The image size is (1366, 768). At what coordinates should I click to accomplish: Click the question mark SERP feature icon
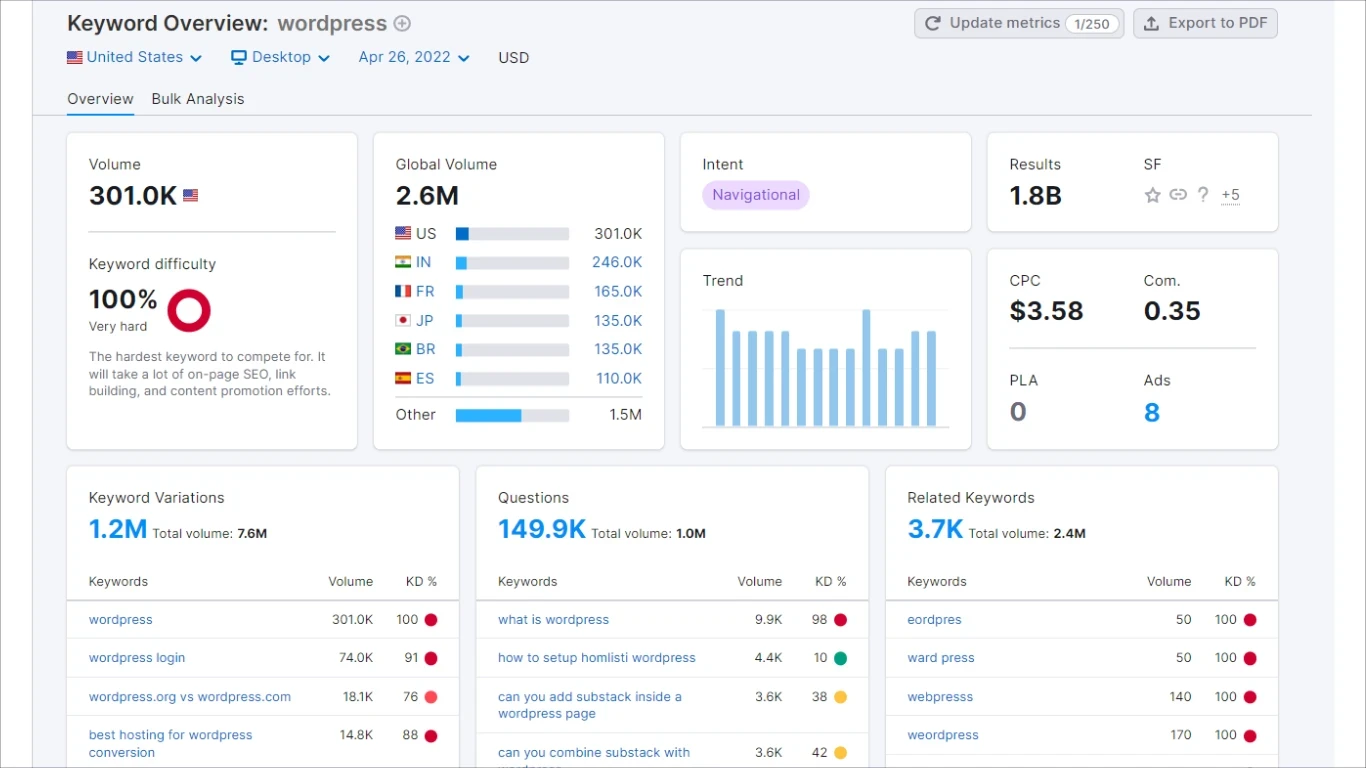(x=1203, y=195)
